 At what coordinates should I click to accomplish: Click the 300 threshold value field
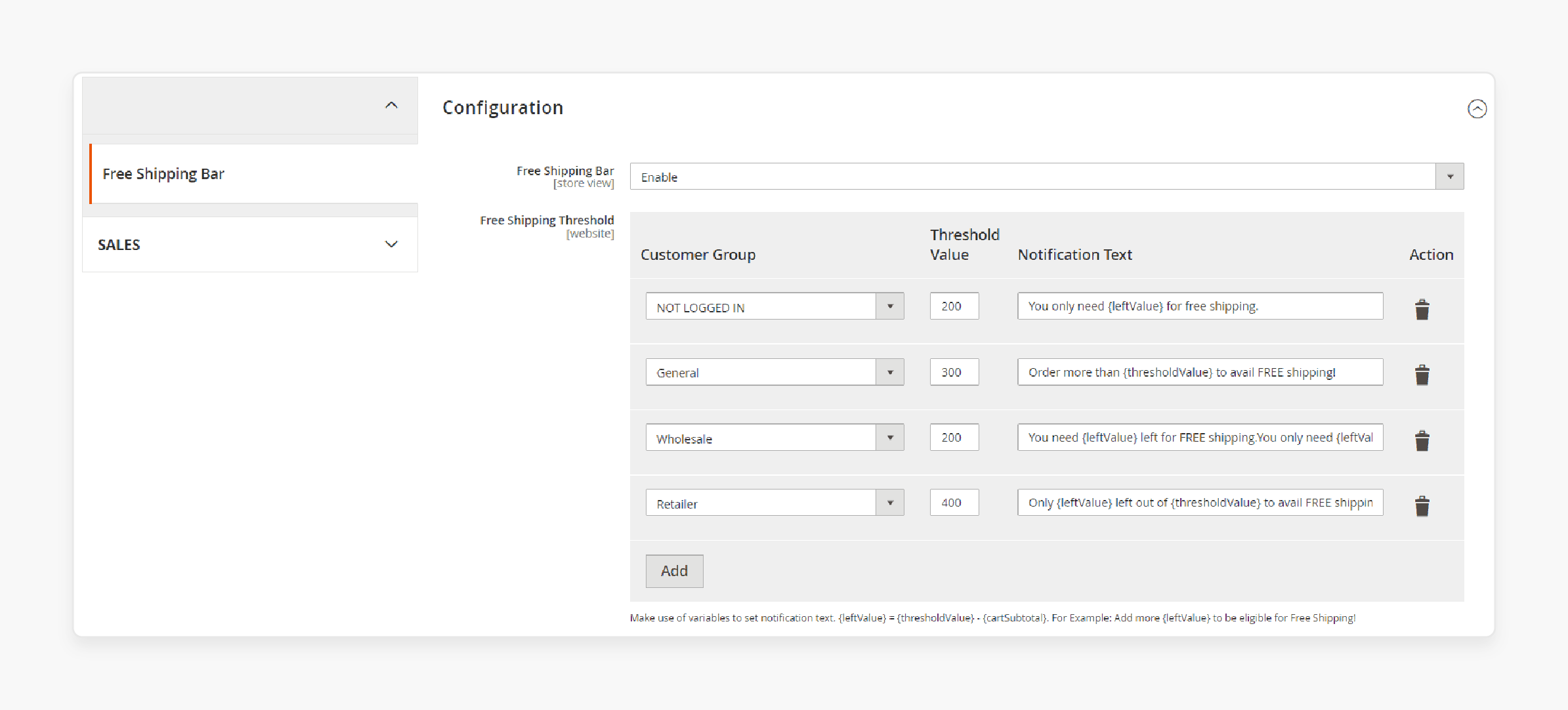pyautogui.click(x=954, y=372)
